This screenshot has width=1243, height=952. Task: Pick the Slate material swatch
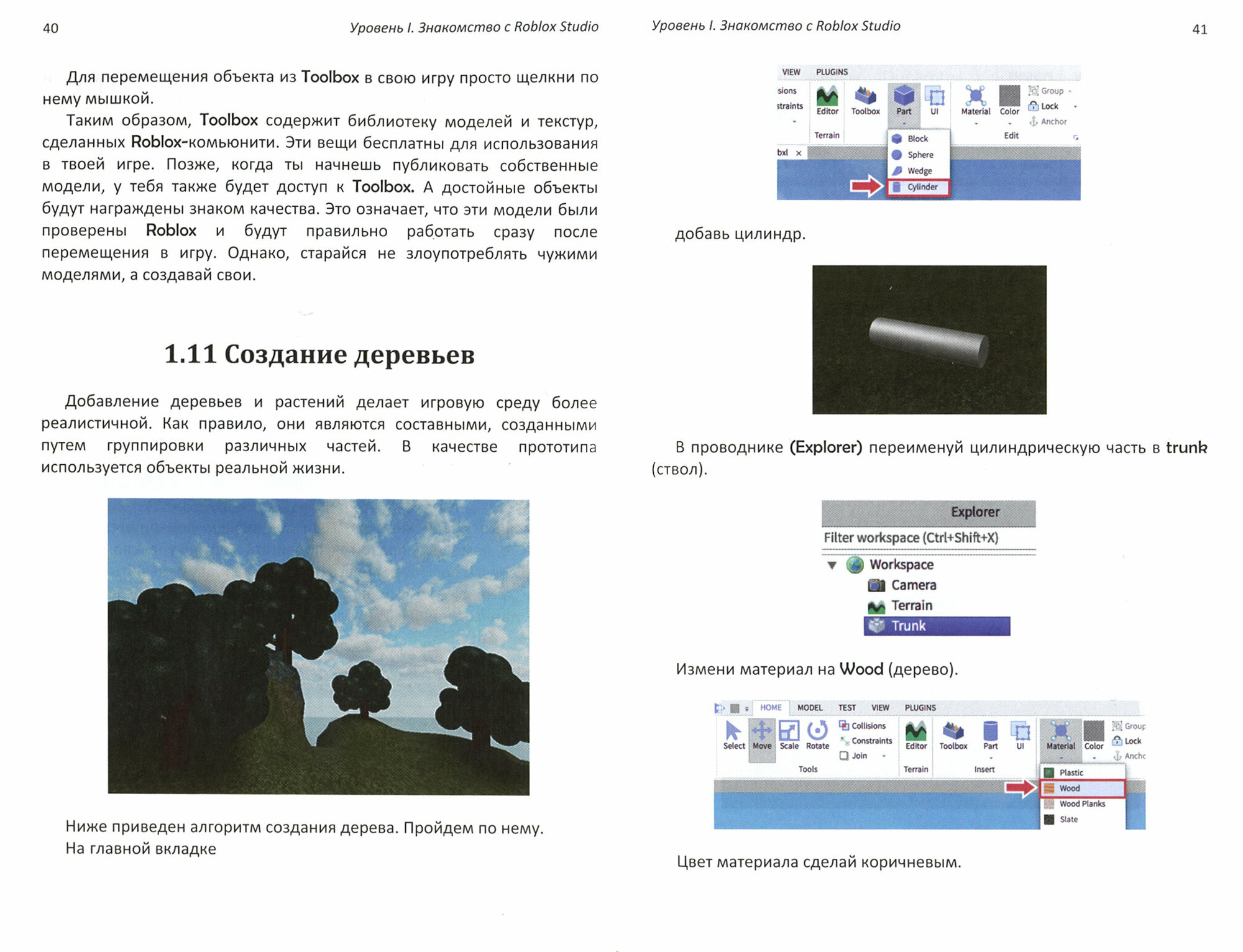tap(1050, 820)
